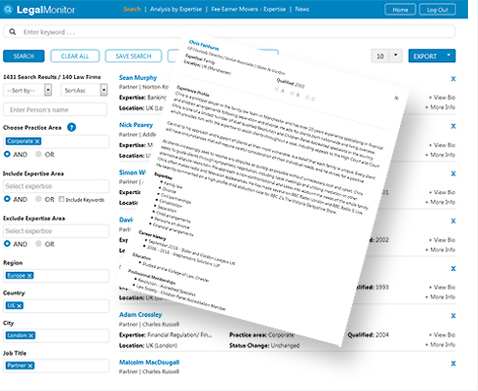
Task: Select AND for Exclude Expertise Area
Action: (7, 244)
